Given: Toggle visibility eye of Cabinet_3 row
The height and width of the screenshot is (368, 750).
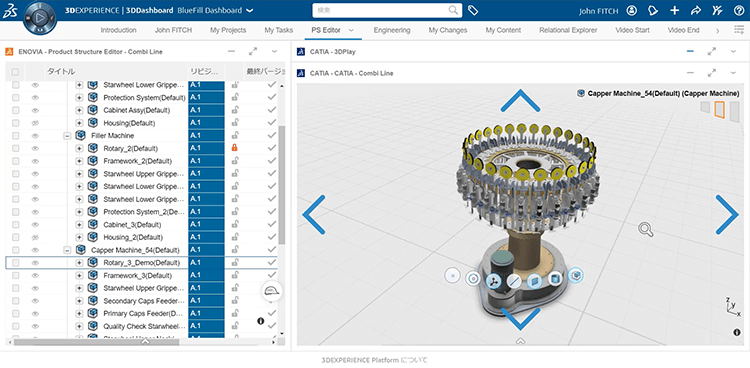Looking at the screenshot, I should 35,224.
